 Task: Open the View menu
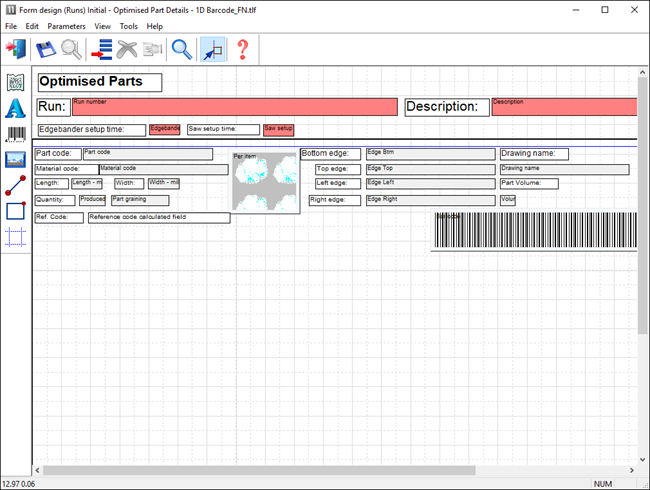[103, 26]
